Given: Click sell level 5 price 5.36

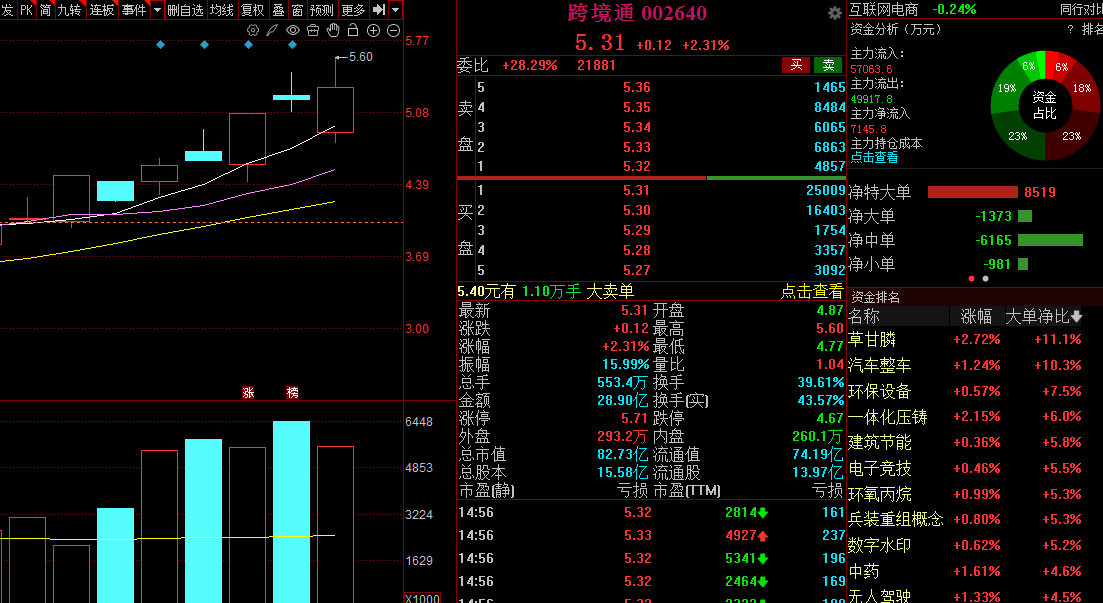Looking at the screenshot, I should [637, 88].
